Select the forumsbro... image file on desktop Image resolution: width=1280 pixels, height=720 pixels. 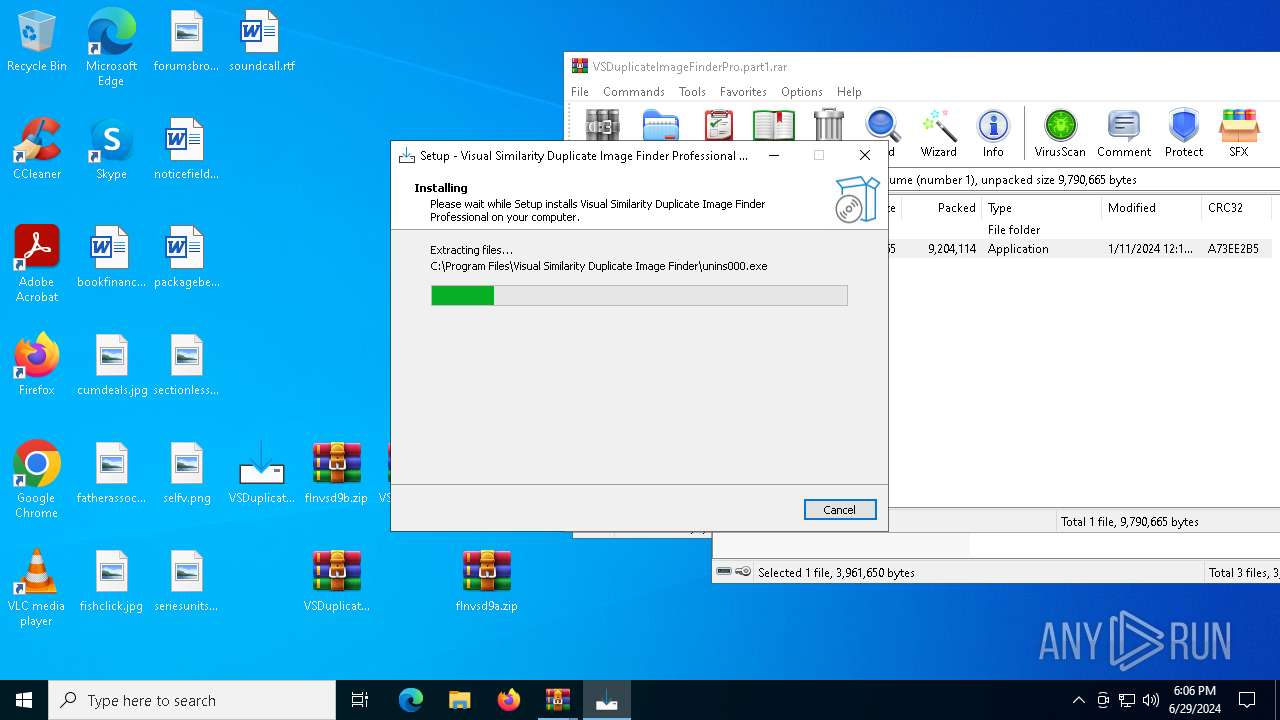(x=187, y=41)
